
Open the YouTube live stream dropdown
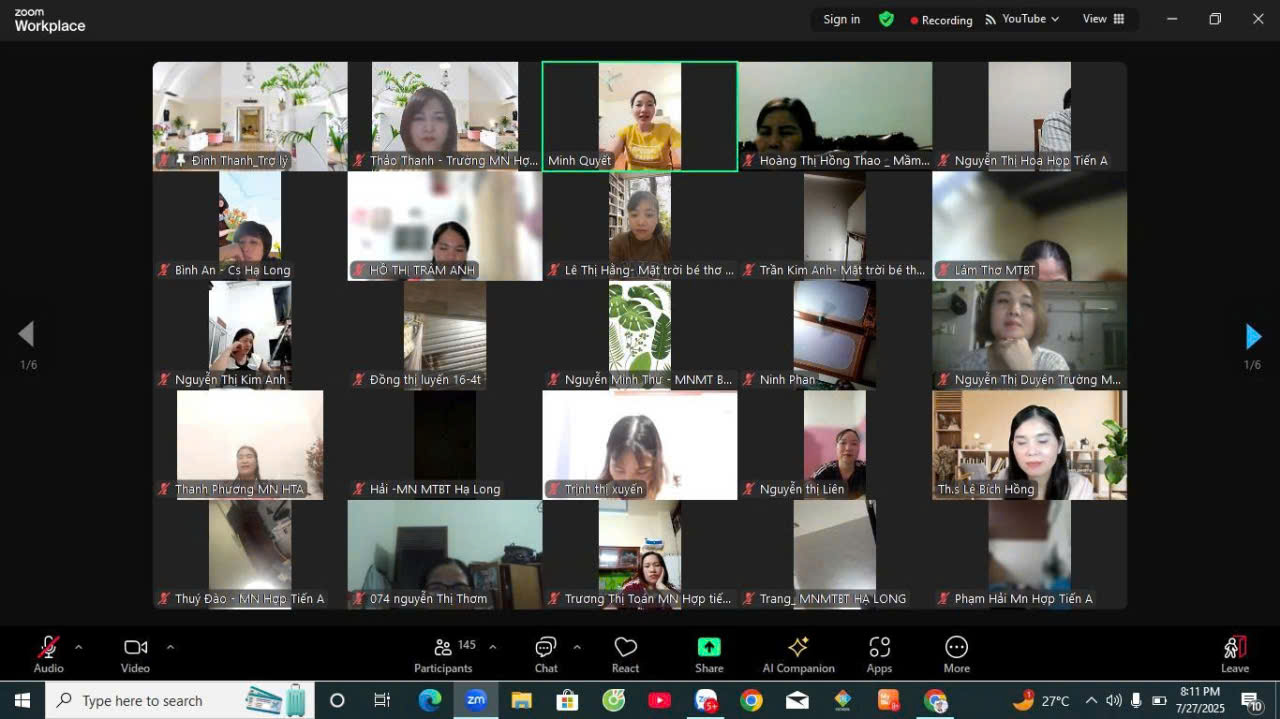1022,19
